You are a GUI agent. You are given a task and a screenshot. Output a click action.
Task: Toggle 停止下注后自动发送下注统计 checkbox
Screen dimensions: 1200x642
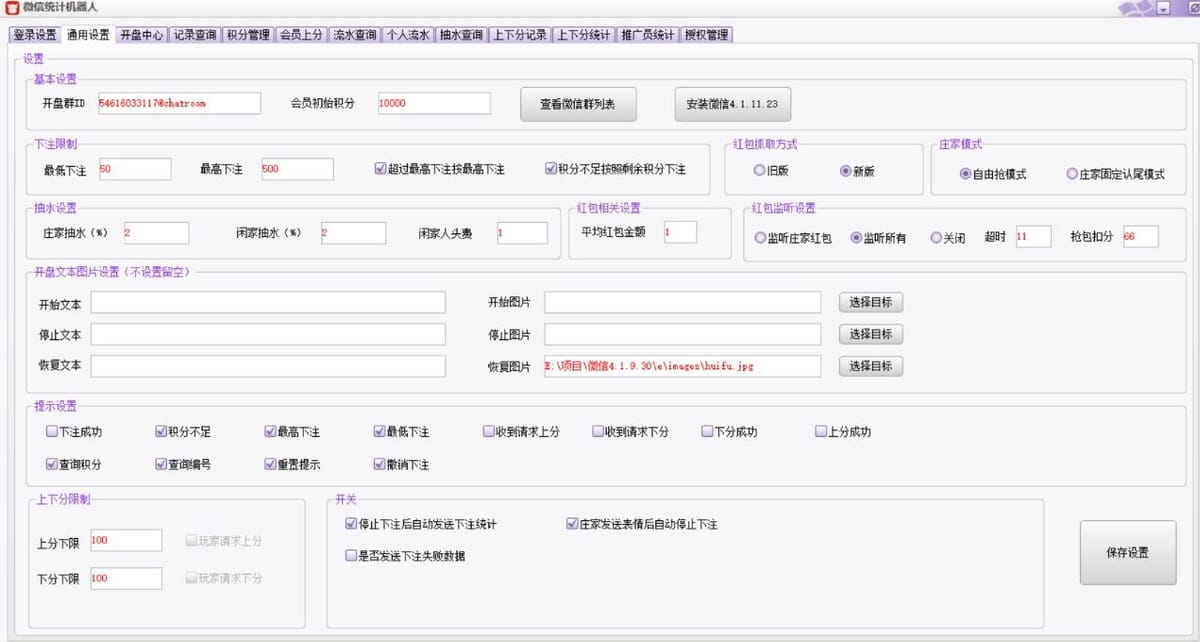(420, 524)
